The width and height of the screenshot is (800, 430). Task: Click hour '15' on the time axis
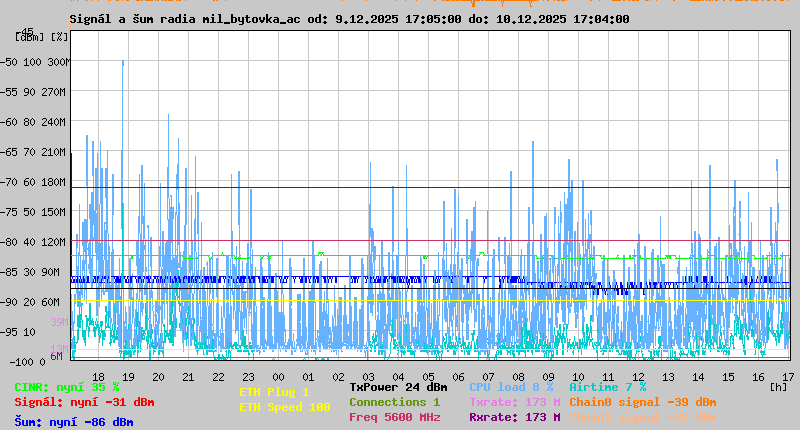point(729,377)
